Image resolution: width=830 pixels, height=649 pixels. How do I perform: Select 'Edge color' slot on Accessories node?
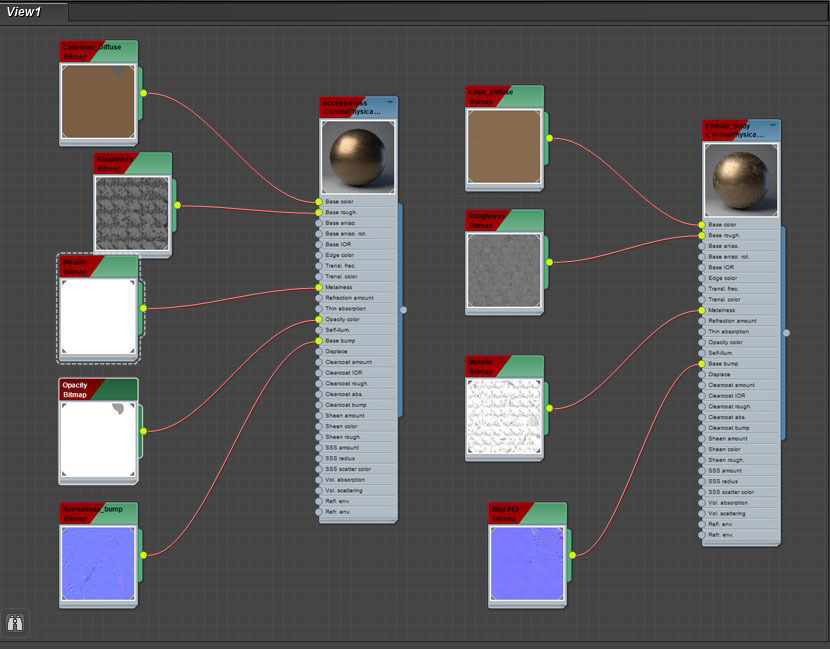coord(358,255)
